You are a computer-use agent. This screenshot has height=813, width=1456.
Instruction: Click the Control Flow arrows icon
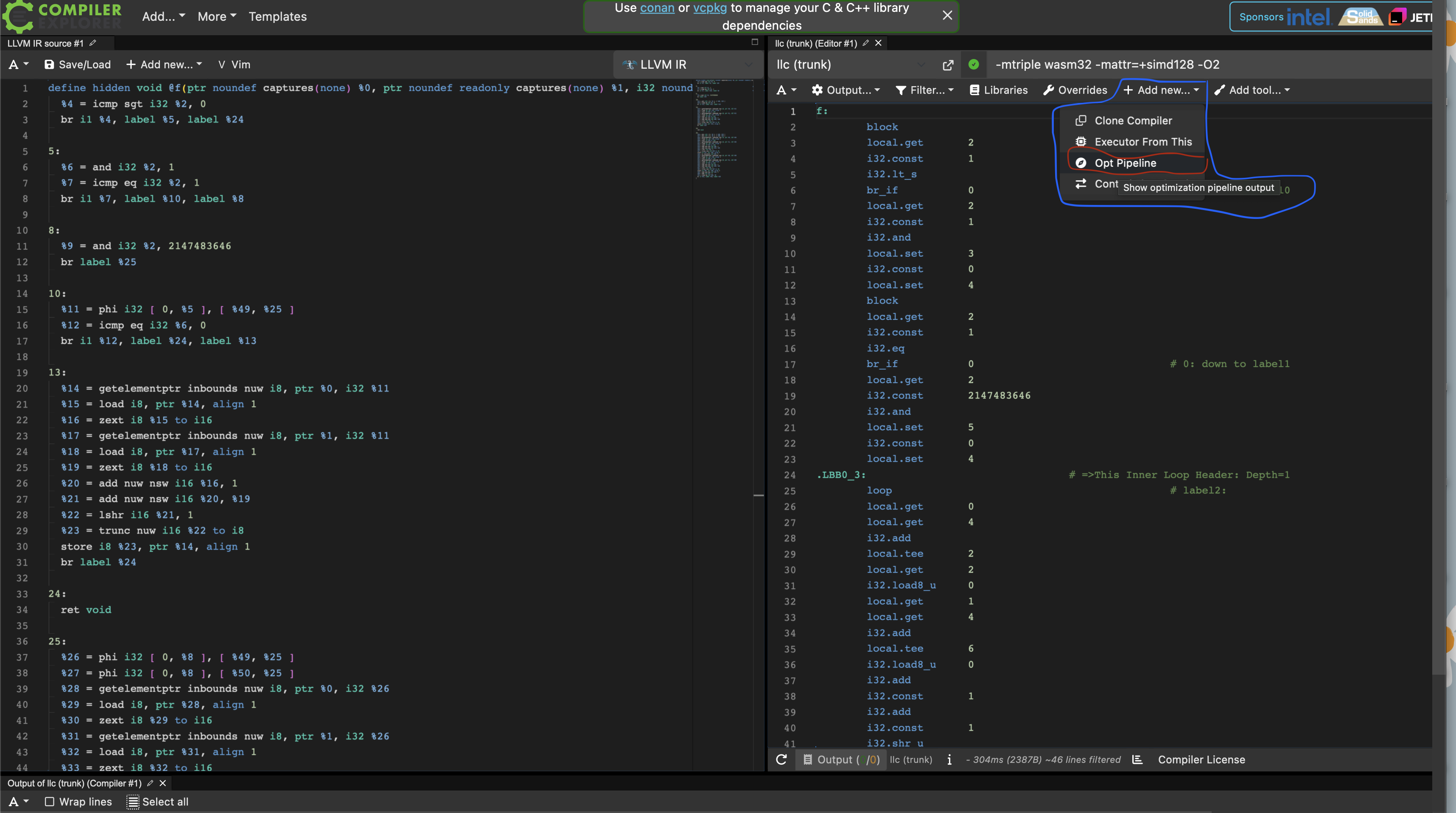coord(1081,184)
